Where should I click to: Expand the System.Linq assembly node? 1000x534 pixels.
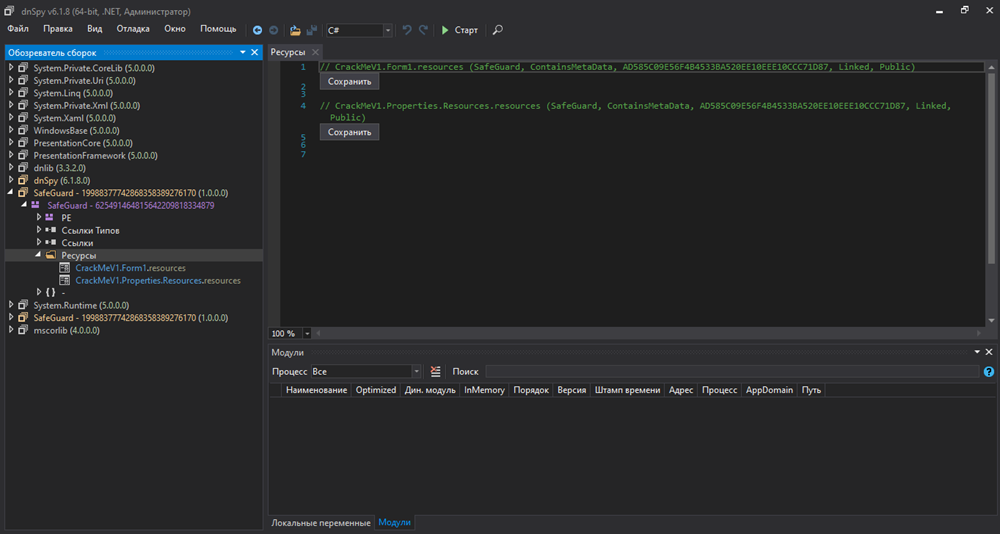coord(11,93)
